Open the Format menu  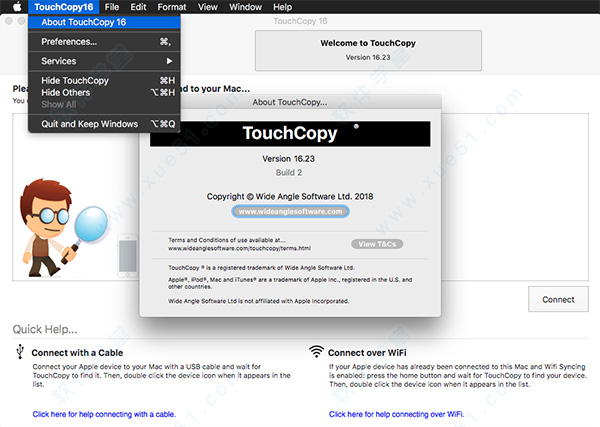[x=172, y=7]
